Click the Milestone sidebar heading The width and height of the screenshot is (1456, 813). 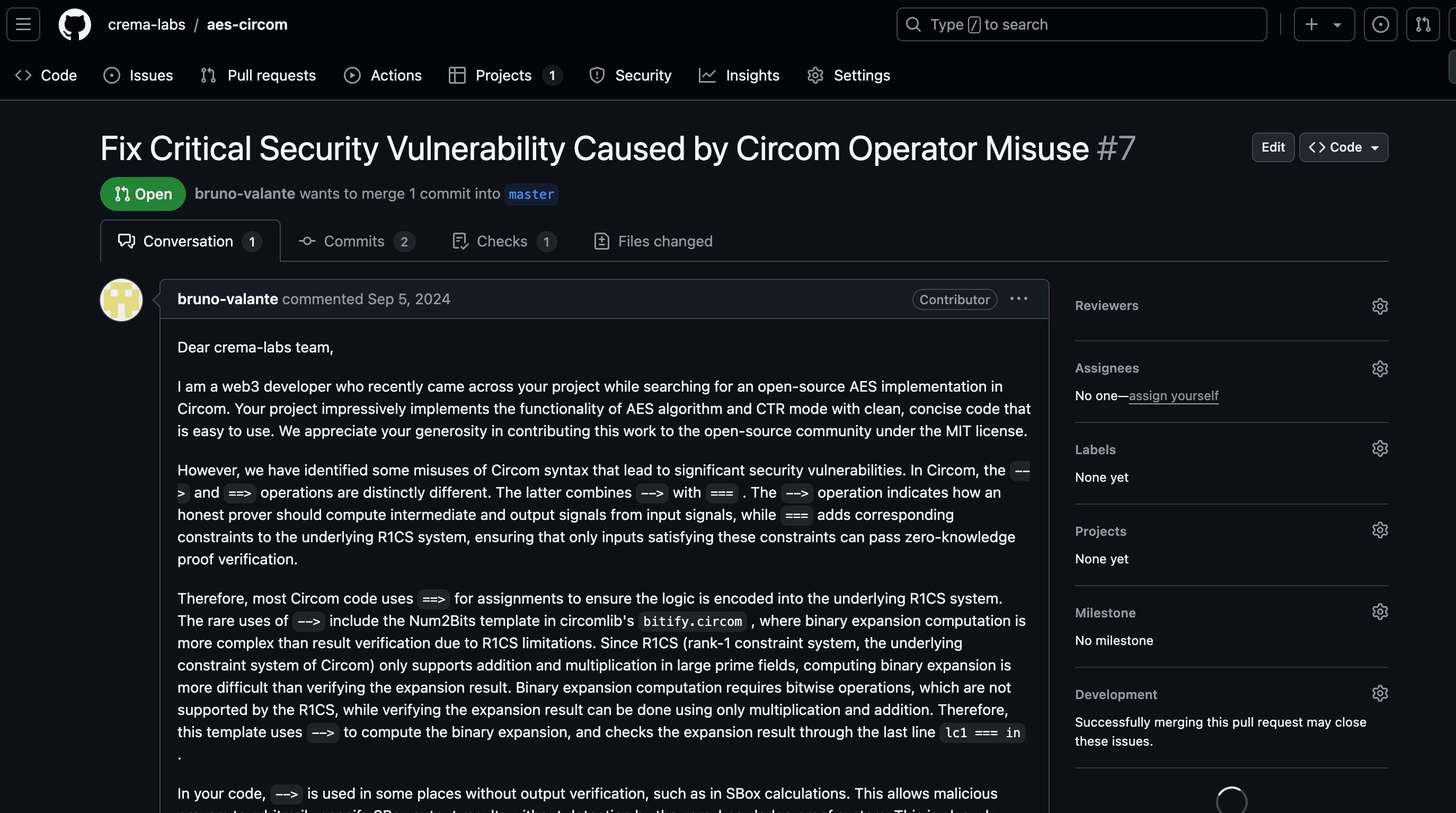coord(1105,613)
